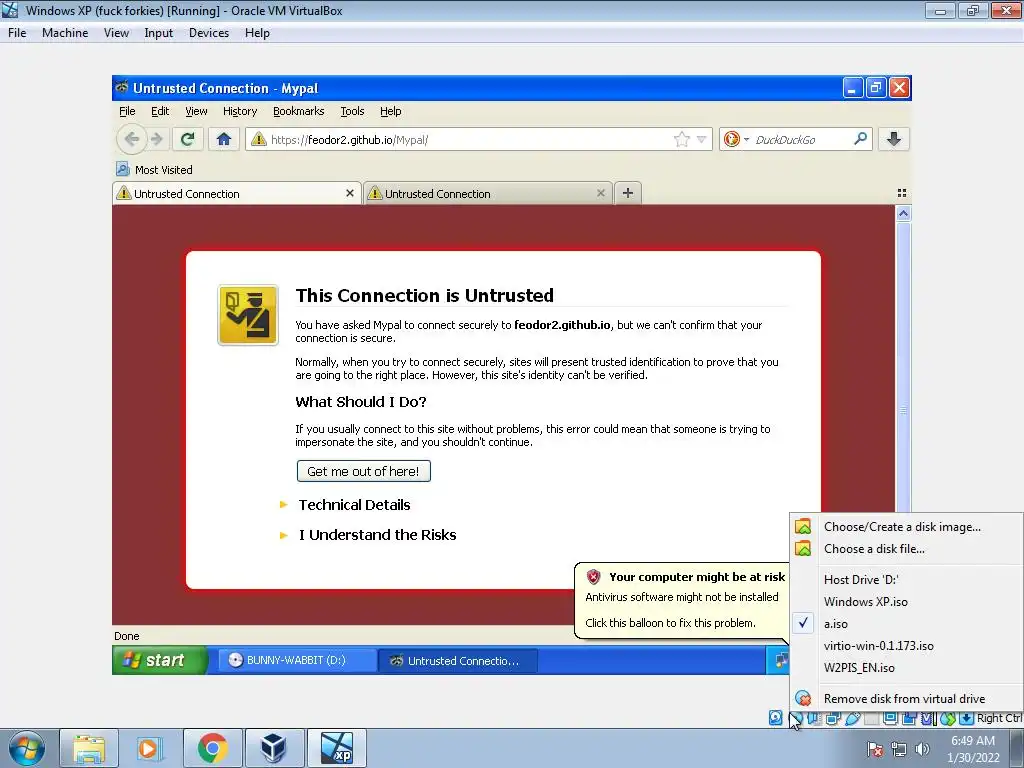
Task: Click the vertical scrollbar thumb in Mypal
Action: (903, 367)
